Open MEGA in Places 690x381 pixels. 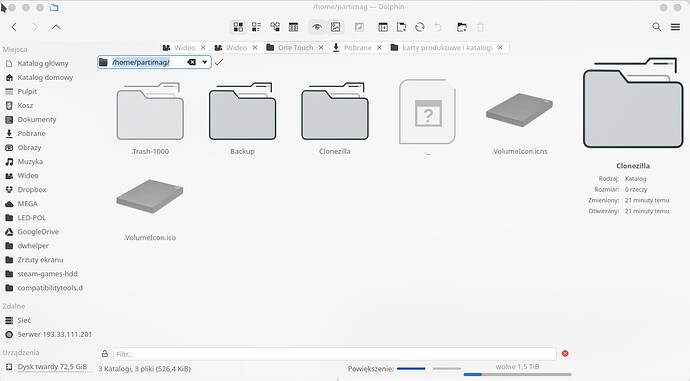[27, 204]
